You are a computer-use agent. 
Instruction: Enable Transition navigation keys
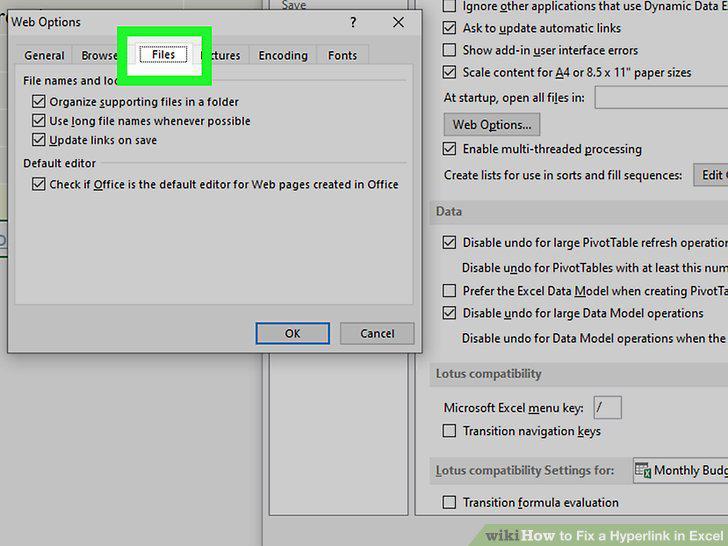pos(449,431)
